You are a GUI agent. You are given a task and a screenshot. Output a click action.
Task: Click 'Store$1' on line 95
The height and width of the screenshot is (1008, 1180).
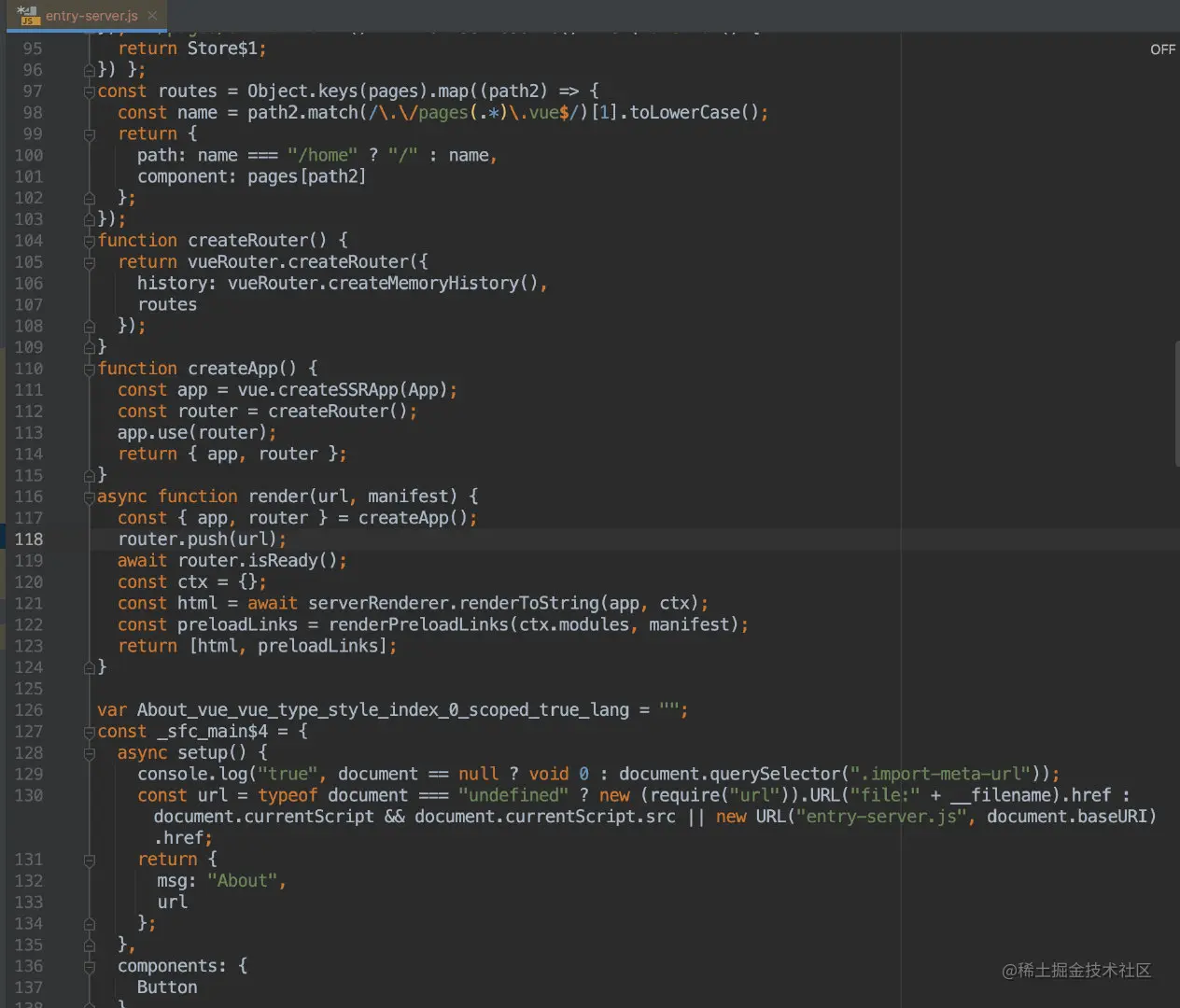[x=222, y=49]
